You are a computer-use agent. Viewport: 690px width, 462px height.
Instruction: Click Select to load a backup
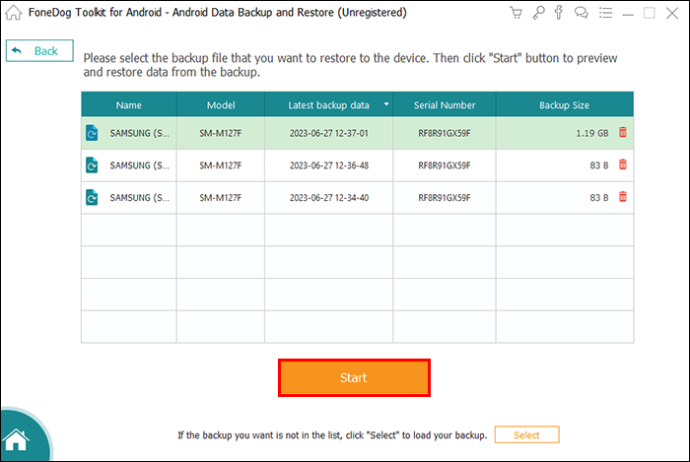pos(527,435)
